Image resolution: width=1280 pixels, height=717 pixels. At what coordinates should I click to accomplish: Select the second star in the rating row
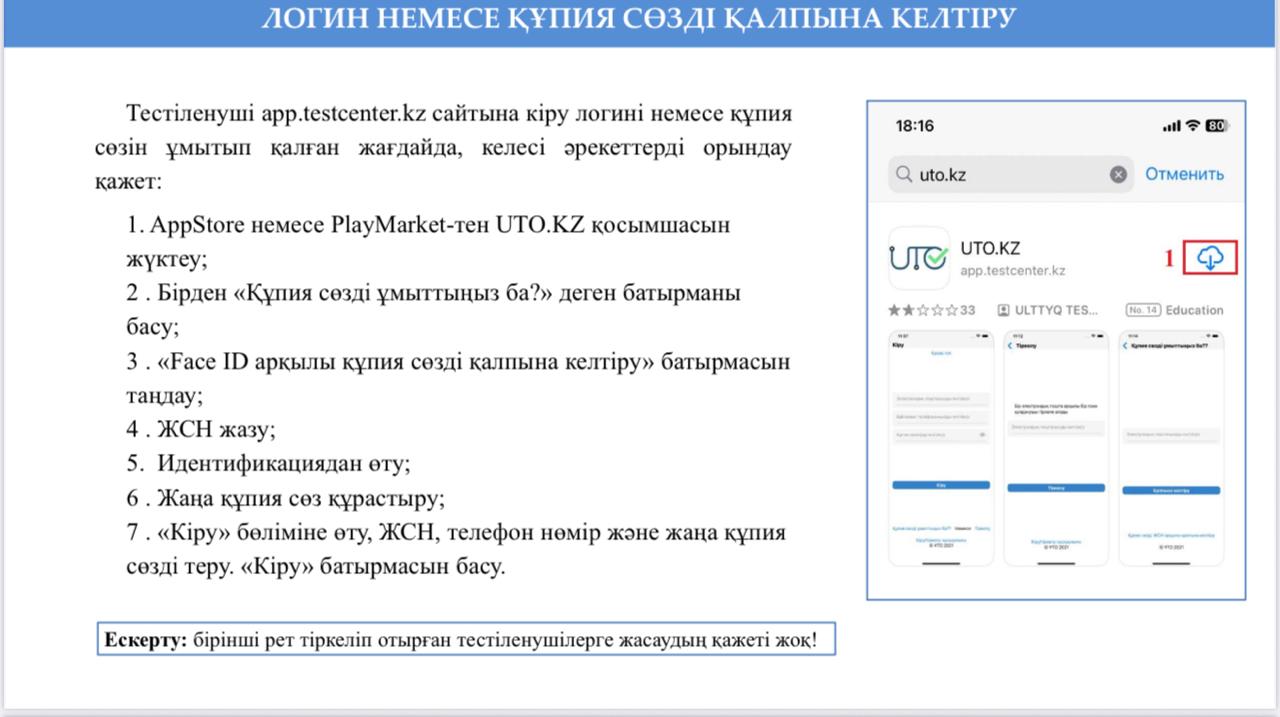[x=909, y=310]
